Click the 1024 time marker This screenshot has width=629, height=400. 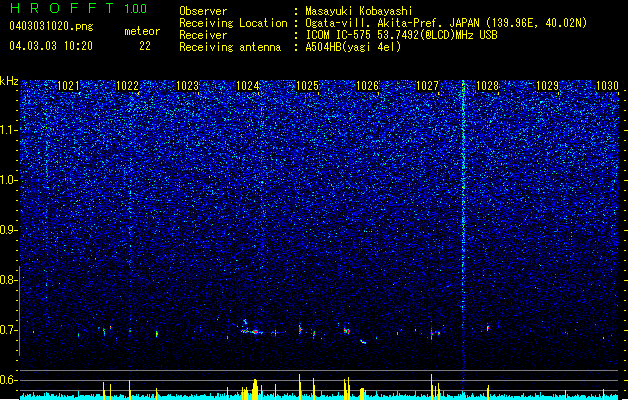pos(248,86)
